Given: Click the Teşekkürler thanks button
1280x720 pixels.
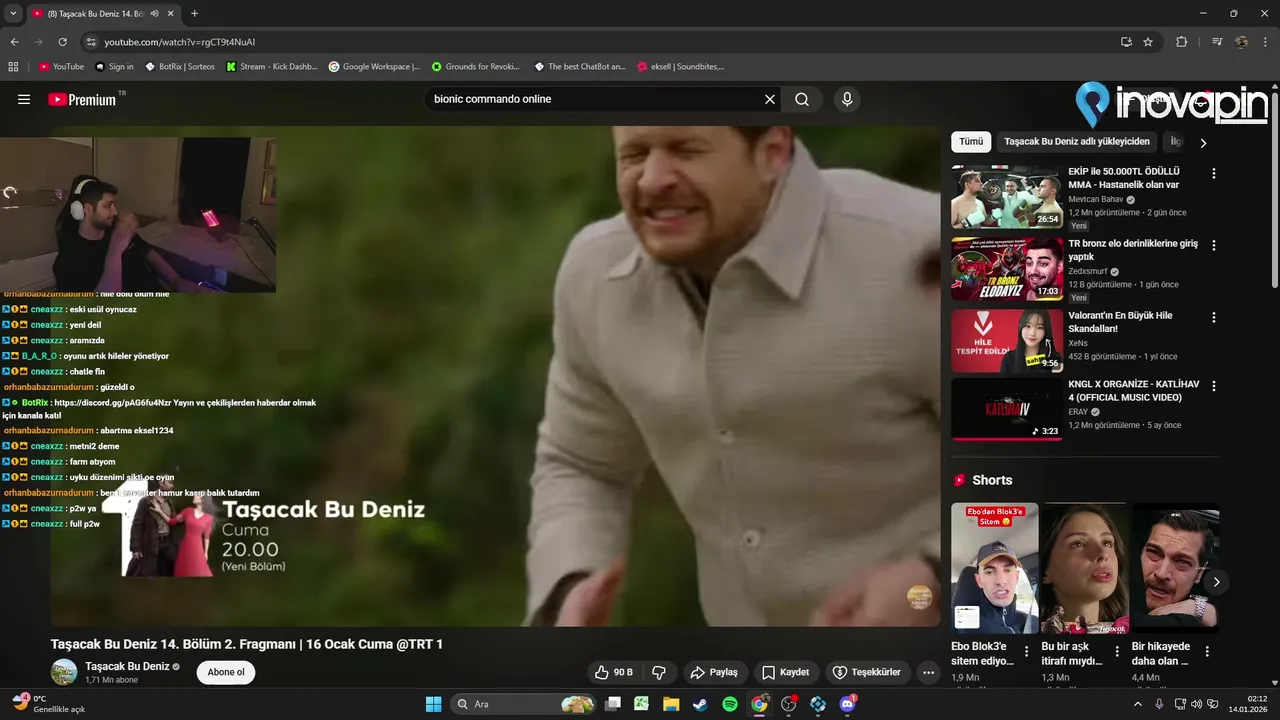Looking at the screenshot, I should 866,672.
